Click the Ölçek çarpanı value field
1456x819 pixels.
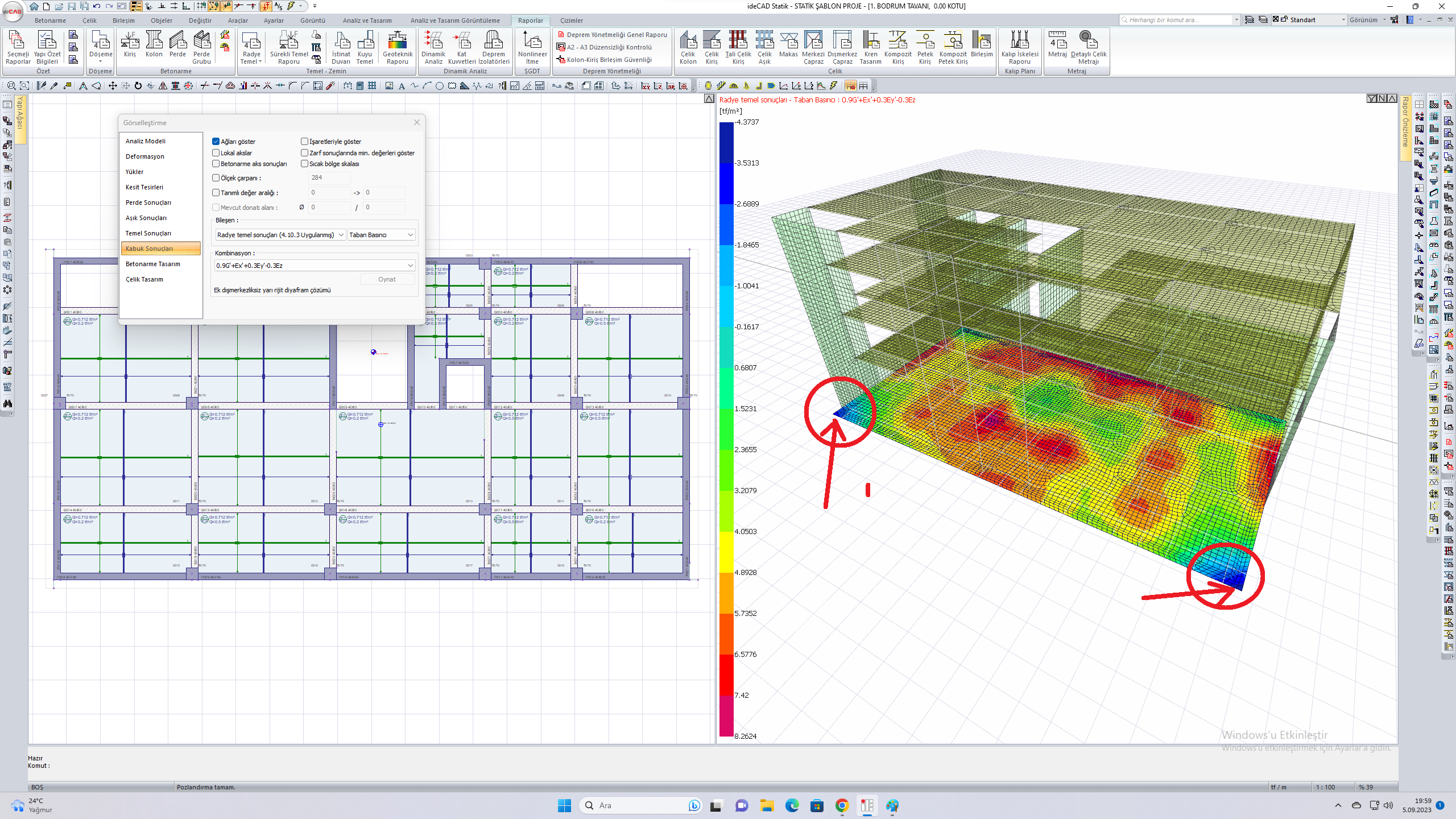tap(329, 177)
